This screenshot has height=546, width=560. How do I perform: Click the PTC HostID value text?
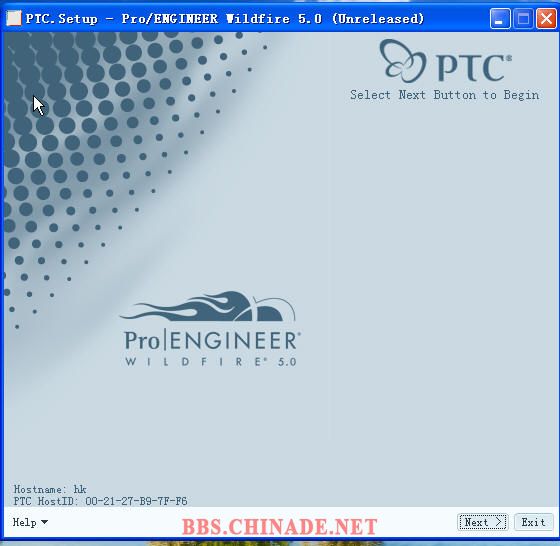(136, 501)
